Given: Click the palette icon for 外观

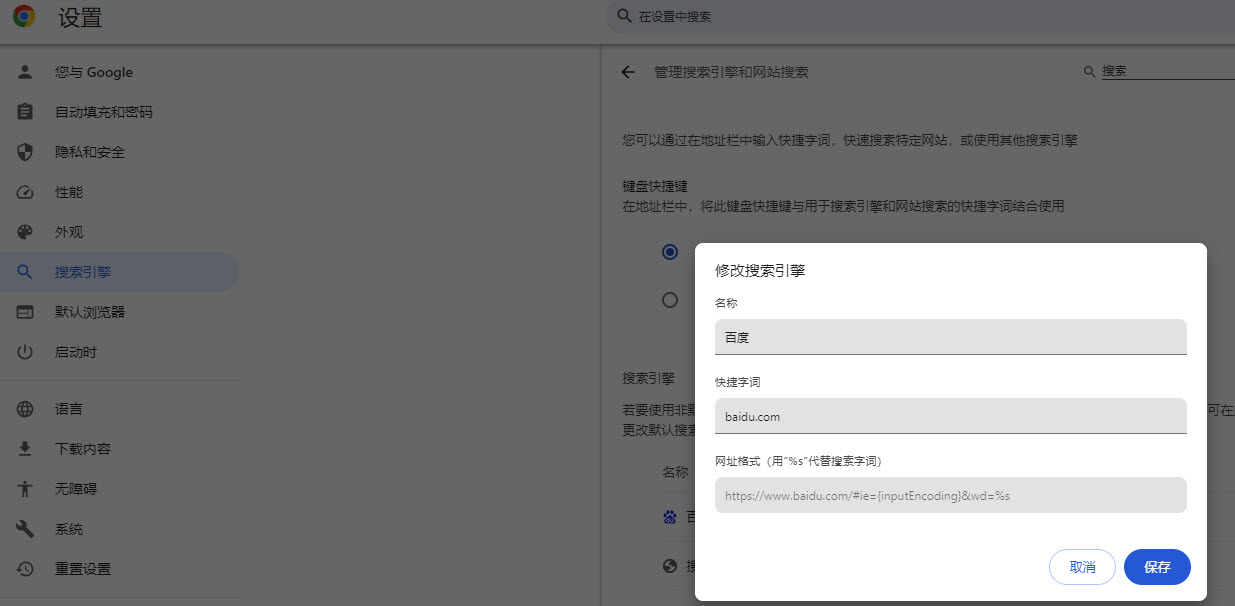Looking at the screenshot, I should click(x=26, y=232).
